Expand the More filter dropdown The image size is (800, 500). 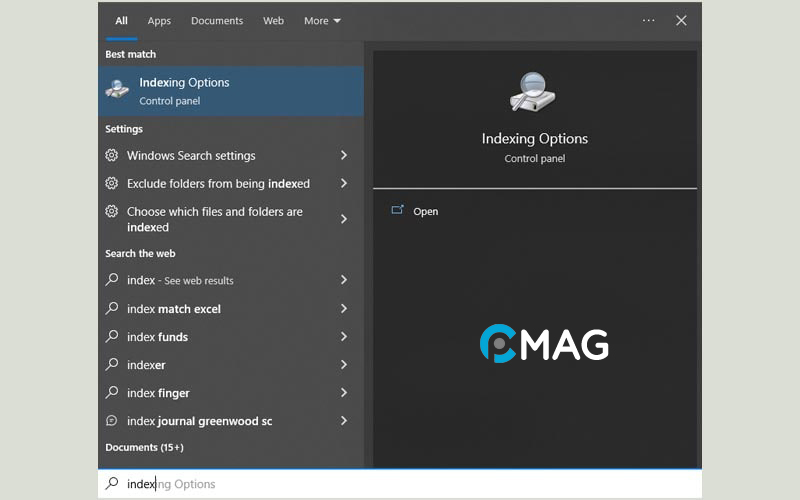pos(322,21)
